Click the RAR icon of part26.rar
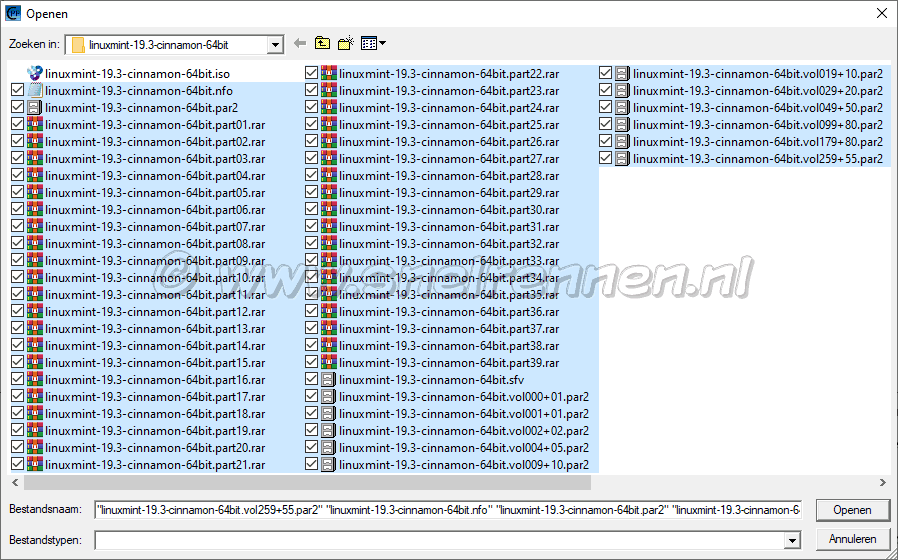This screenshot has height=560, width=898. (329, 141)
